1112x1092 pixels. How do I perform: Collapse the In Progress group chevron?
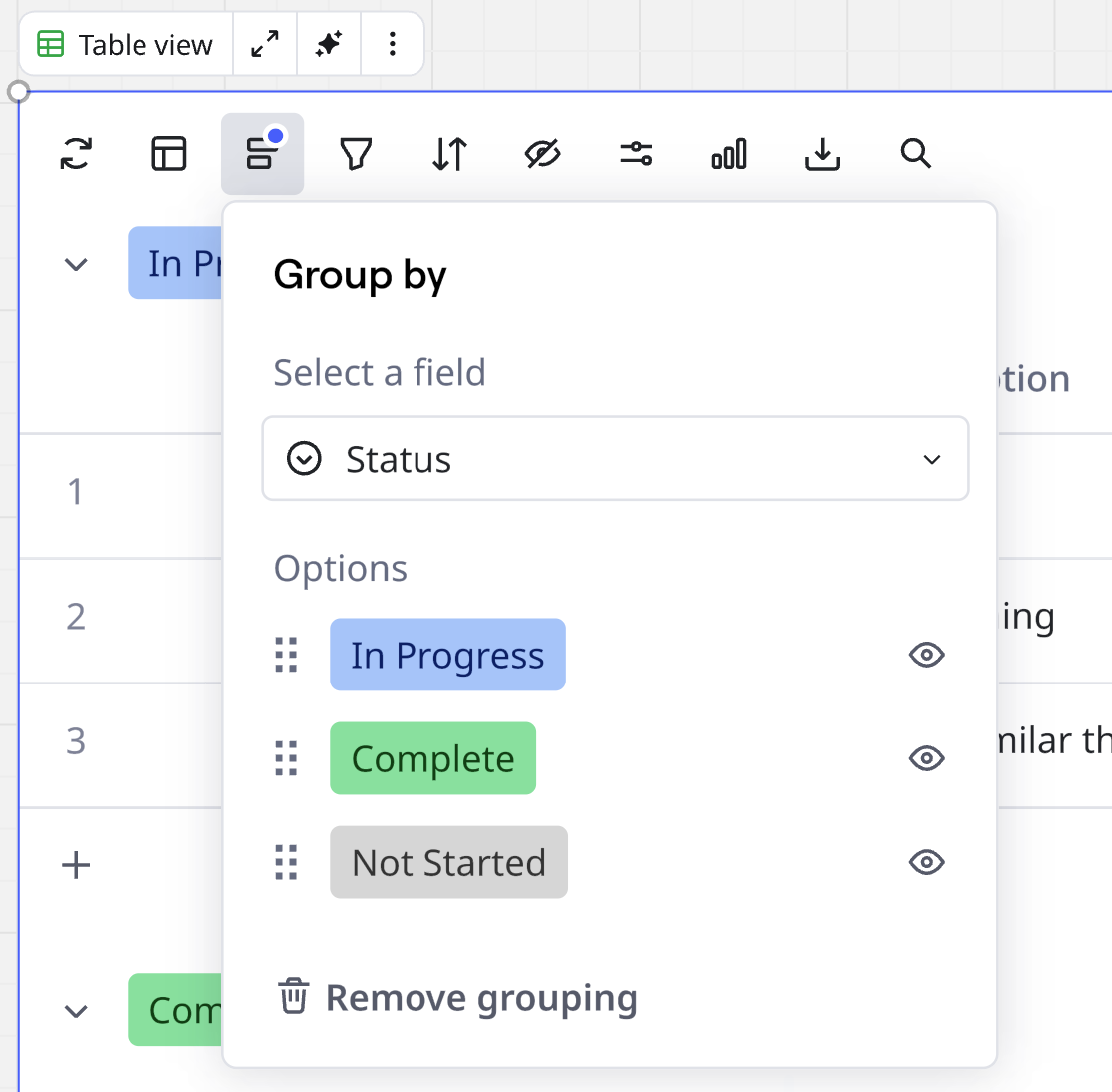coord(76,264)
